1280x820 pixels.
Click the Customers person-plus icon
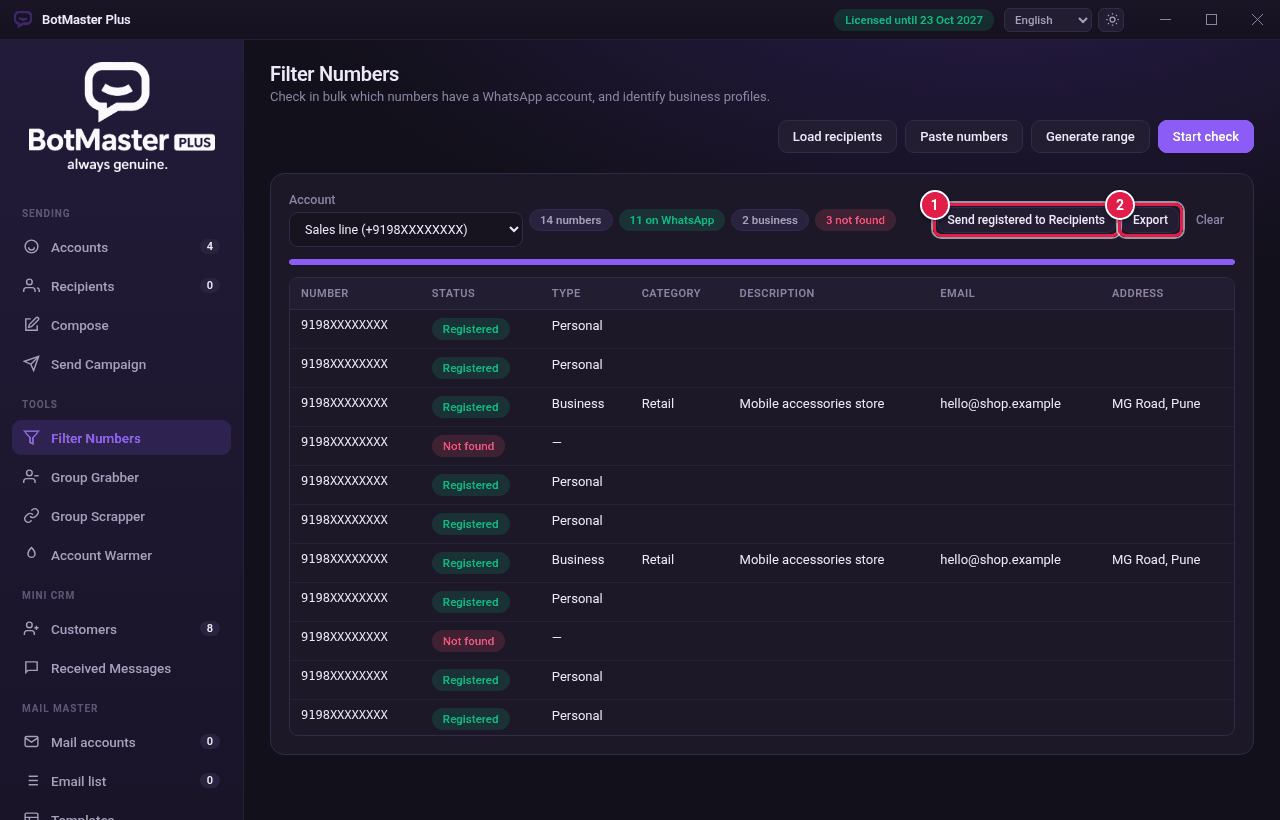click(x=31, y=629)
